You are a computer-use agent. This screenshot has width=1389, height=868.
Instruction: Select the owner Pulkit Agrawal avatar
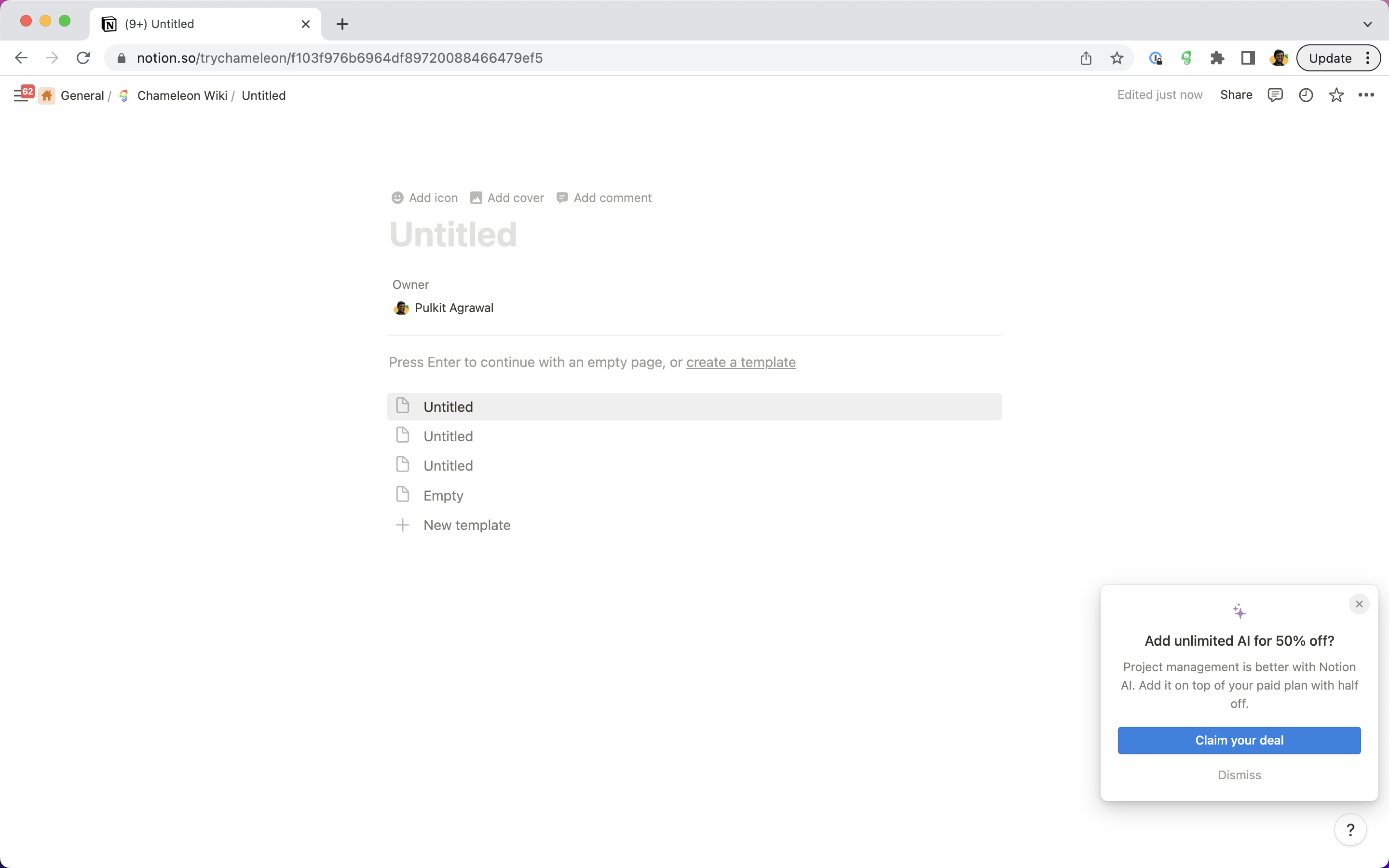402,308
